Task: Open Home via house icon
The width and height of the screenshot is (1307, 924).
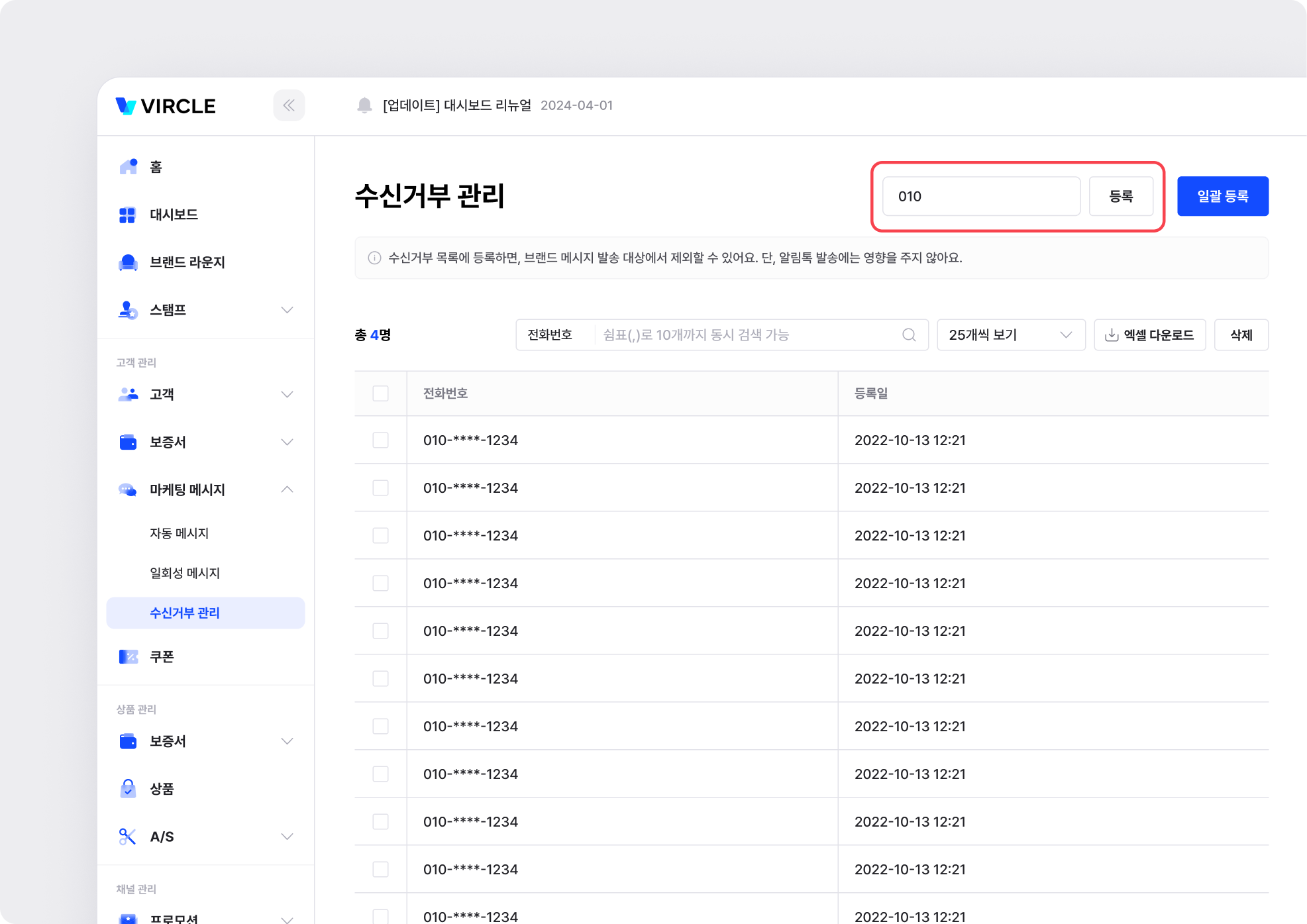Action: (x=128, y=166)
